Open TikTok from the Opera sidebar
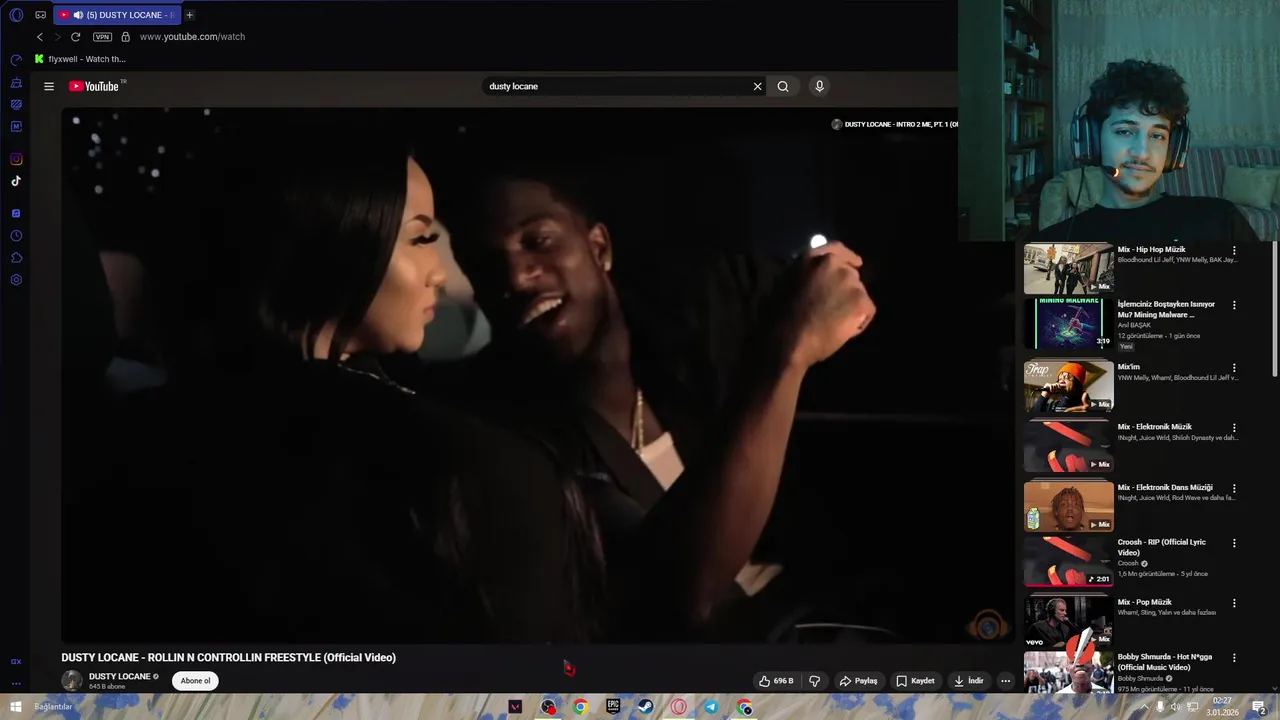 pos(16,181)
